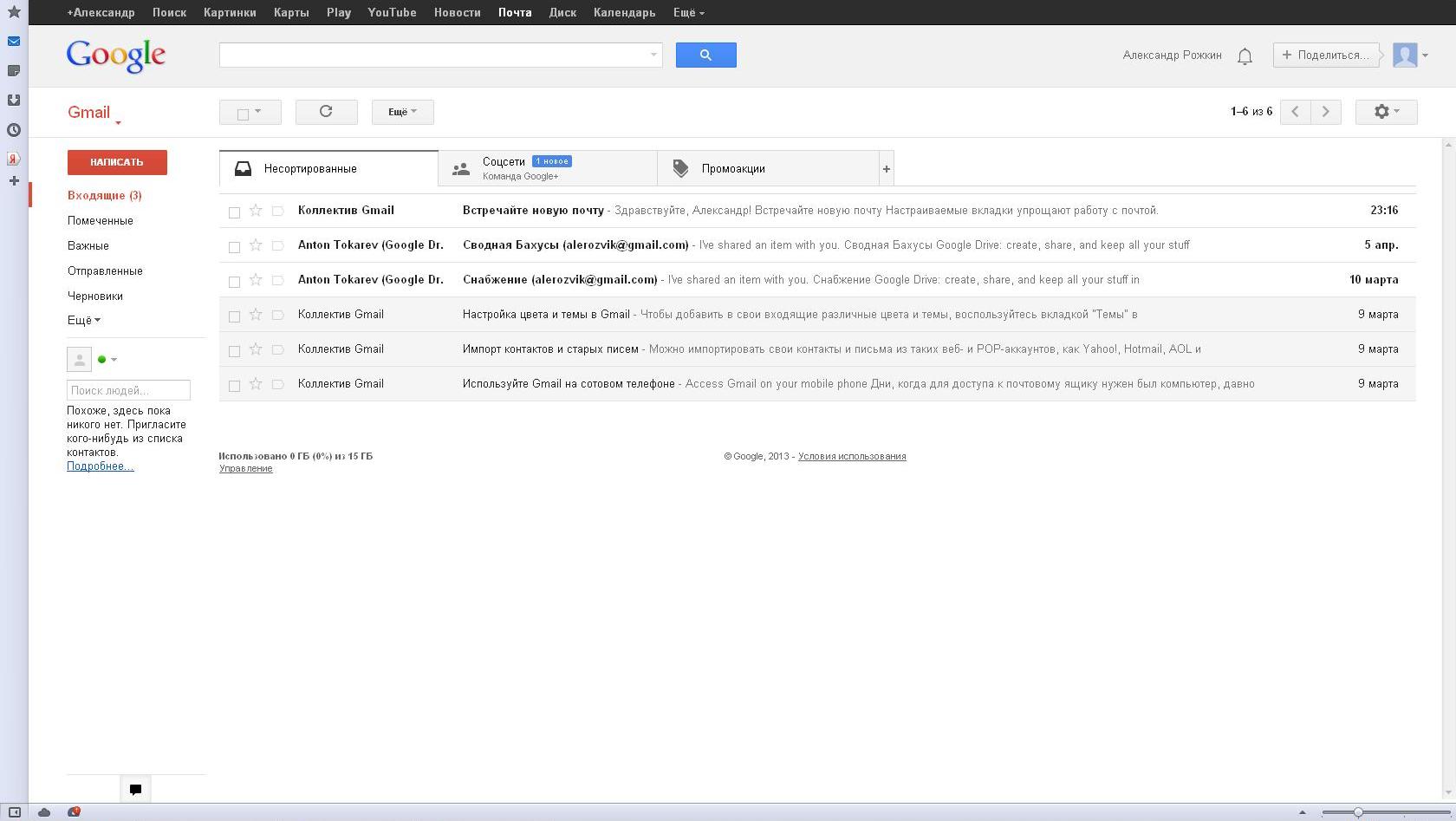Mark 'Сводная Бахусы' message as important

coord(278,245)
